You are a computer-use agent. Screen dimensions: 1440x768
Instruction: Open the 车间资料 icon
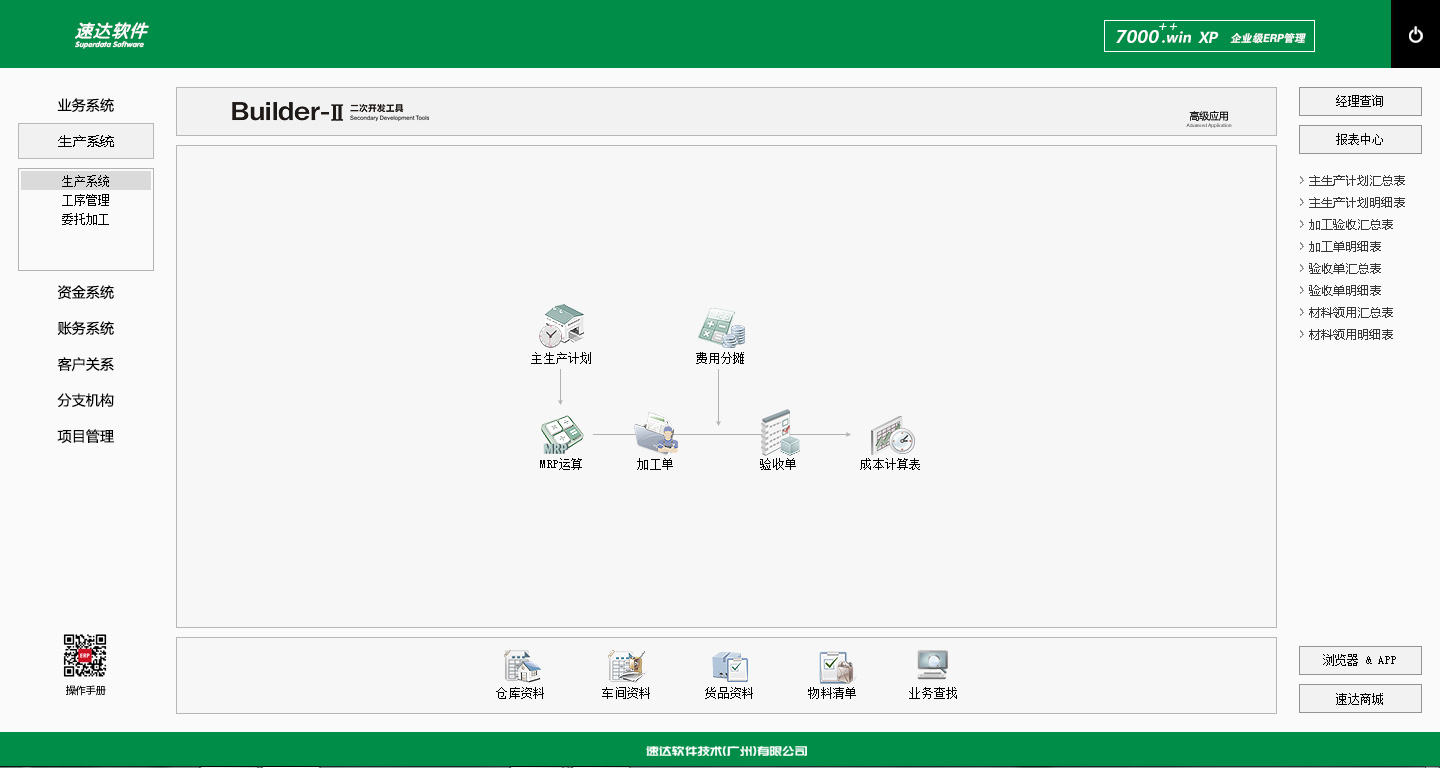click(x=626, y=667)
